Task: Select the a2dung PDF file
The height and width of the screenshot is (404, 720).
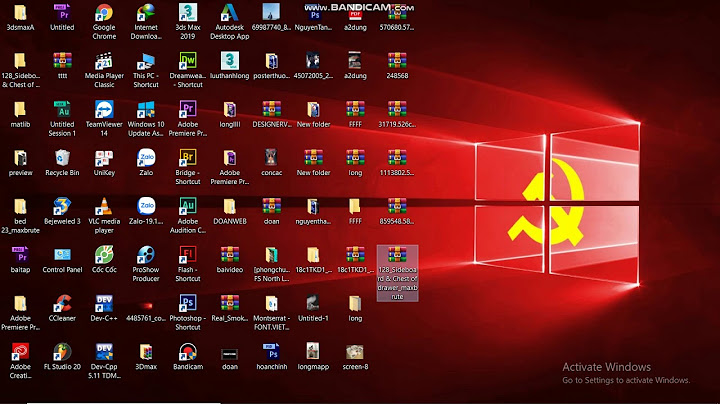Action: [355, 13]
